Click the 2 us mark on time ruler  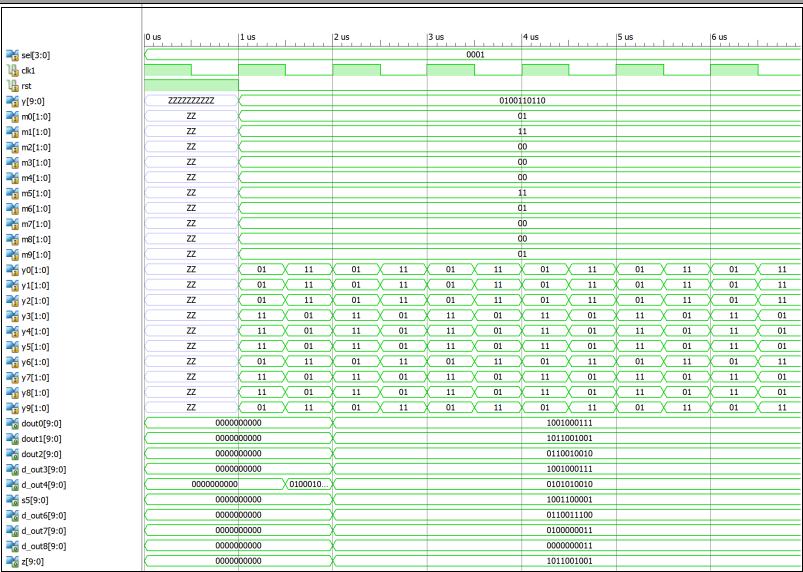[x=341, y=37]
